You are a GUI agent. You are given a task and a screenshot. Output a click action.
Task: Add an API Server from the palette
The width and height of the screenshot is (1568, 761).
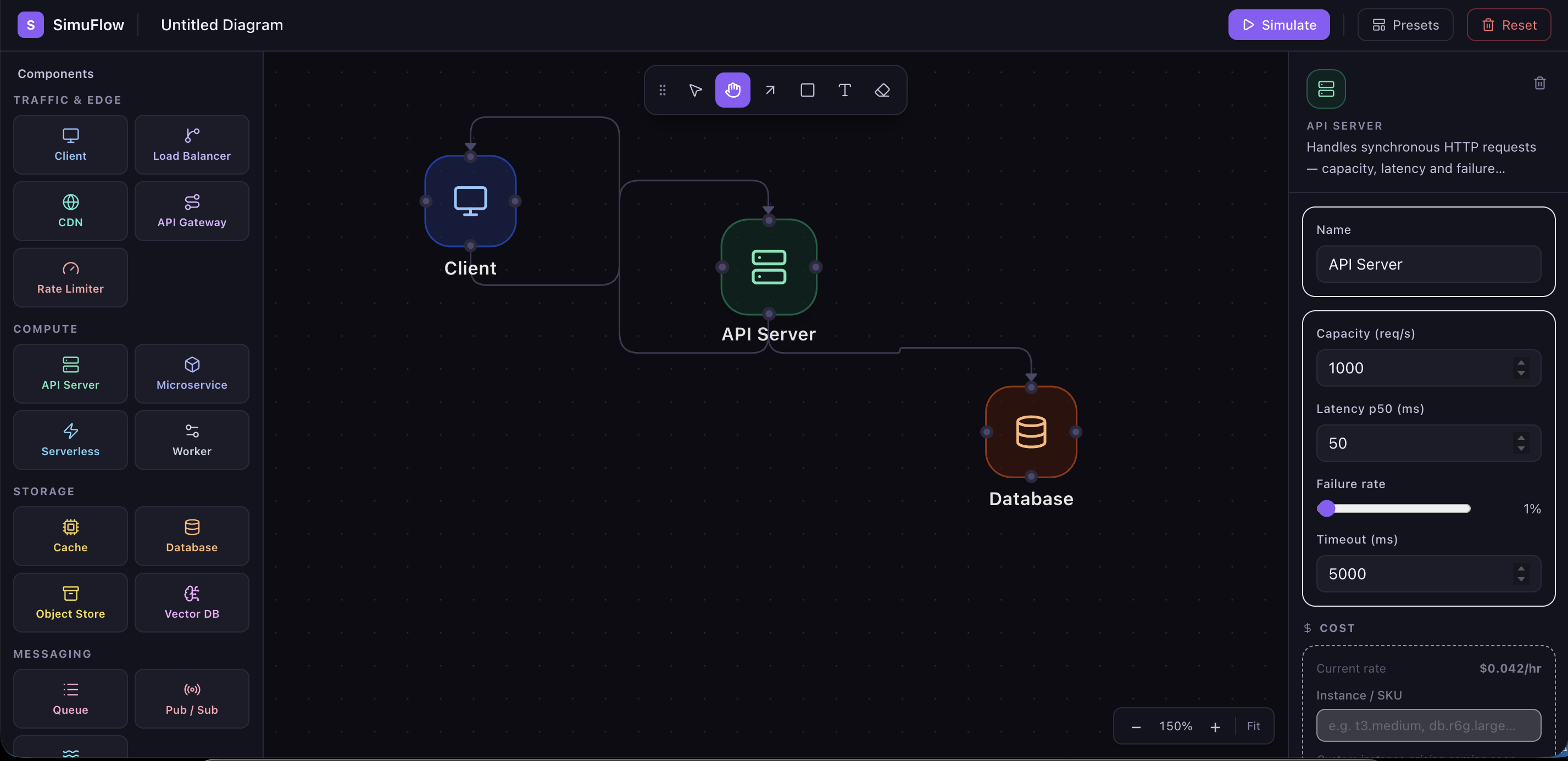[x=71, y=373]
